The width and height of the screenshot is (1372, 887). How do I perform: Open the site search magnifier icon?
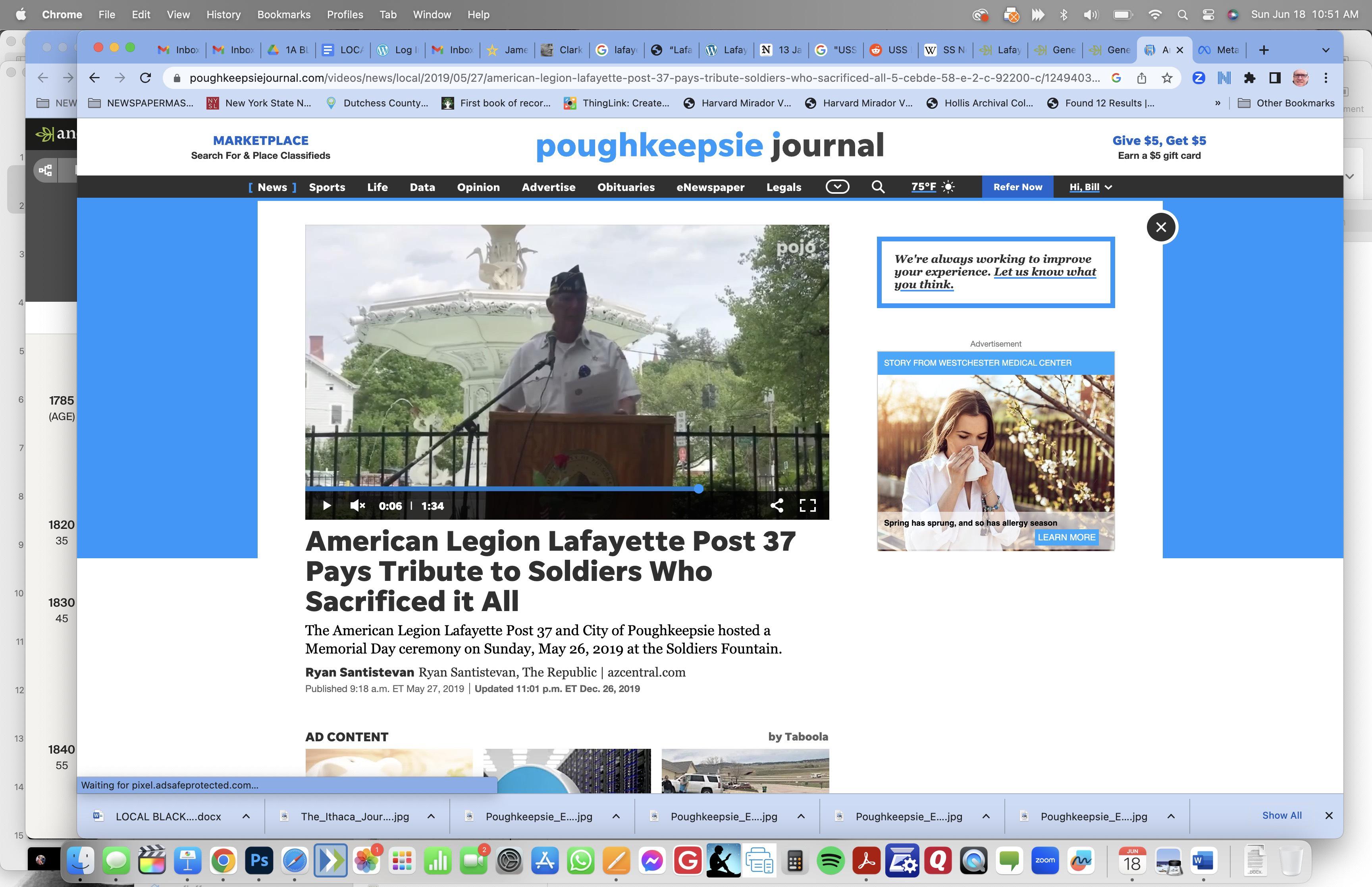(877, 187)
